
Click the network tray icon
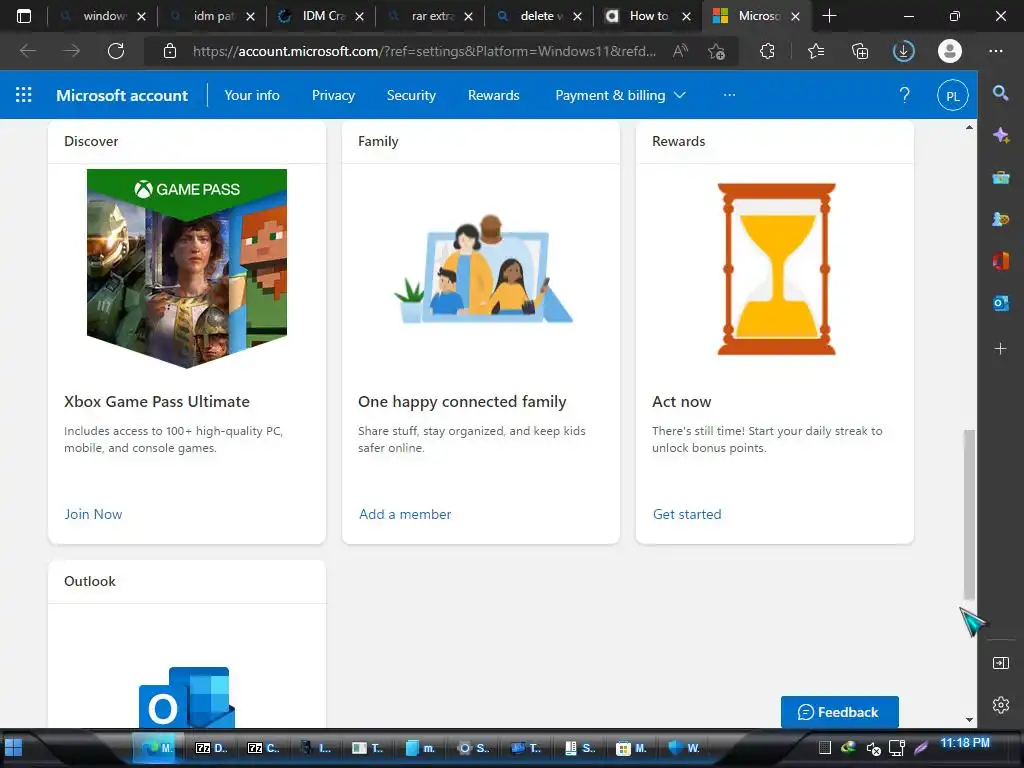897,748
